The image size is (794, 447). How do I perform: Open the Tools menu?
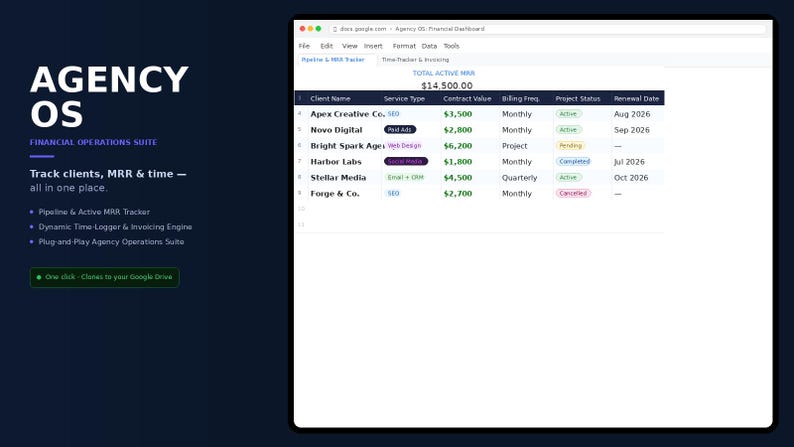point(451,46)
